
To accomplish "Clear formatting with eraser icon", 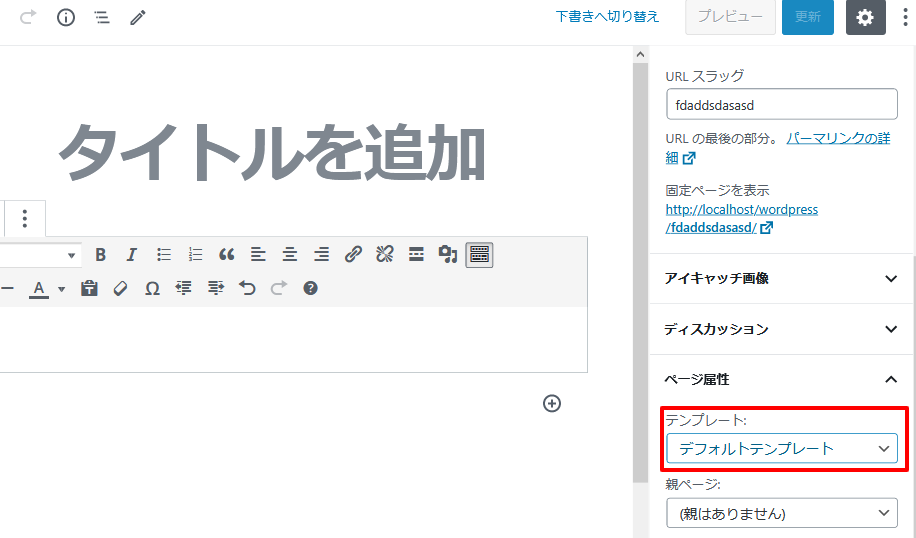I will (x=120, y=288).
